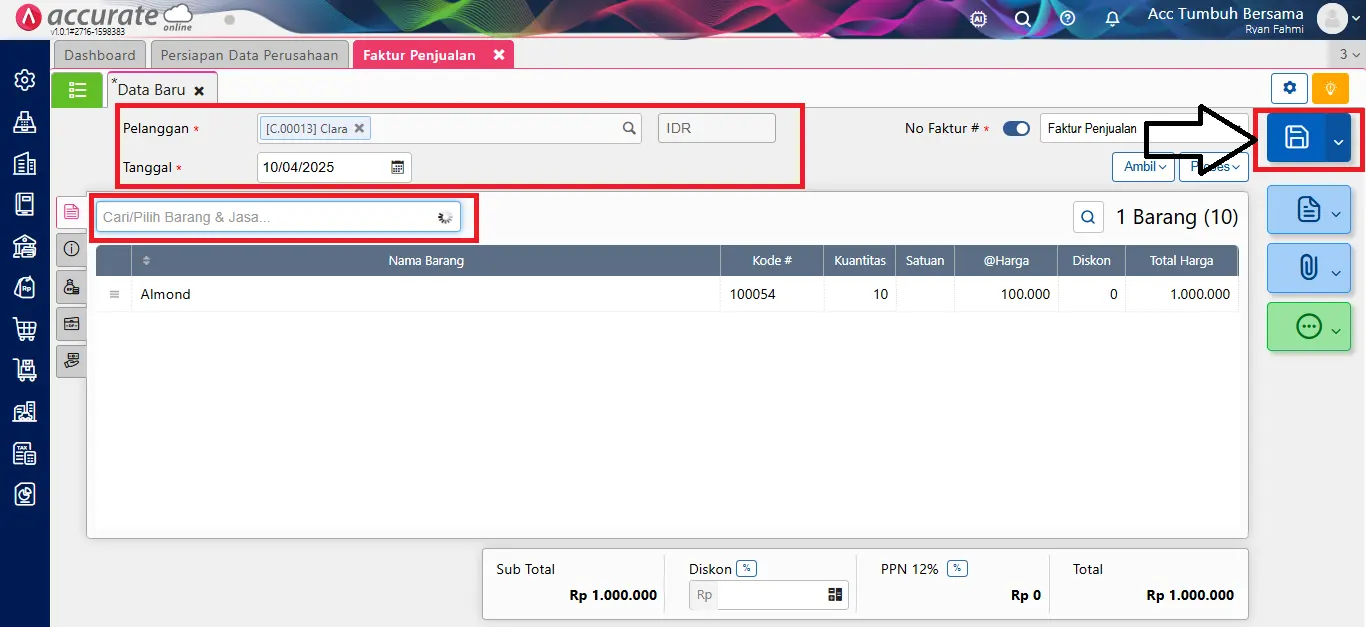Save the invoice with the floppy disk button
This screenshot has height=627, width=1366.
pyautogui.click(x=1296, y=137)
